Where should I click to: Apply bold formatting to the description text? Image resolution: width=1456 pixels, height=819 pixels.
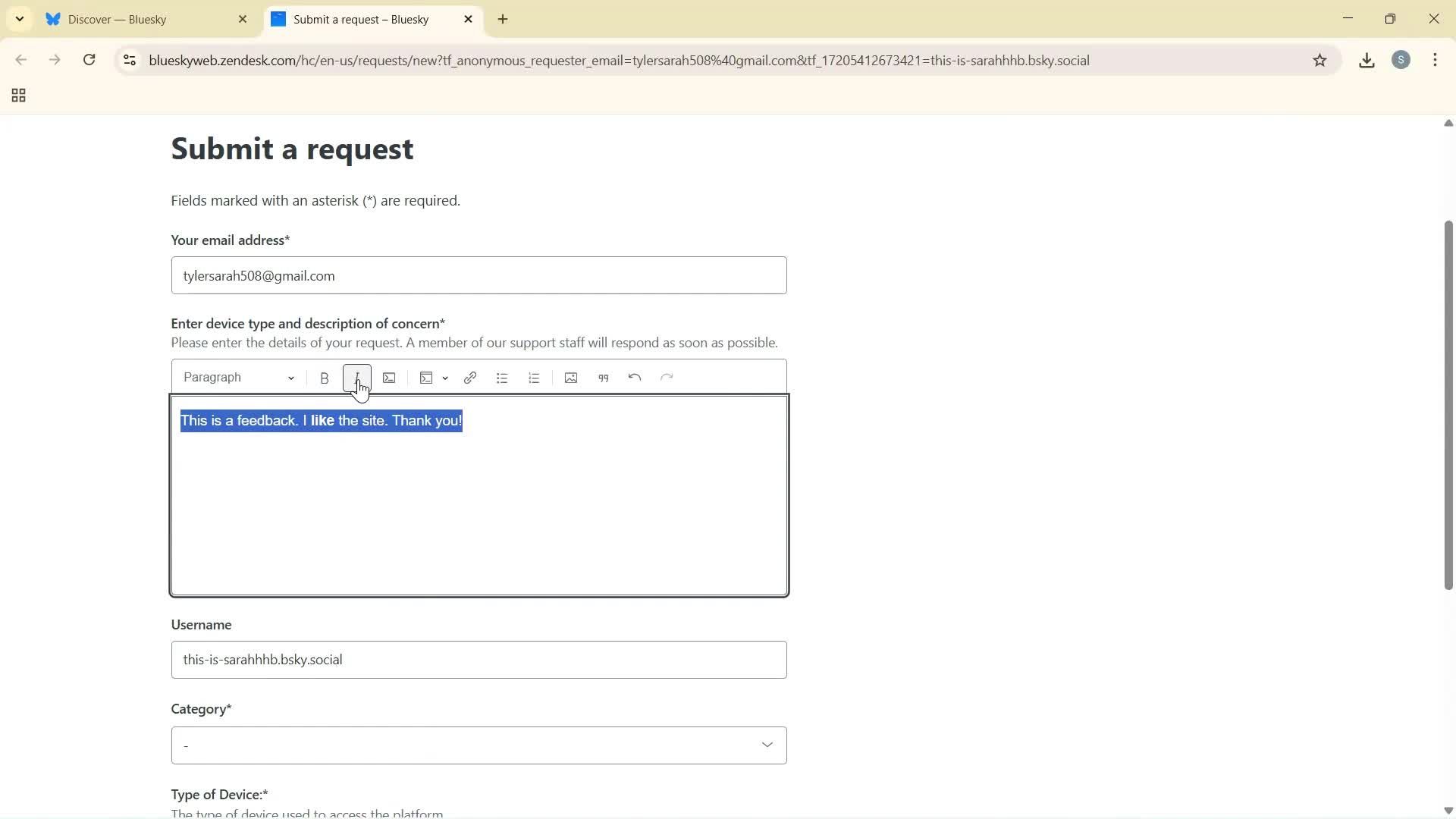(324, 377)
